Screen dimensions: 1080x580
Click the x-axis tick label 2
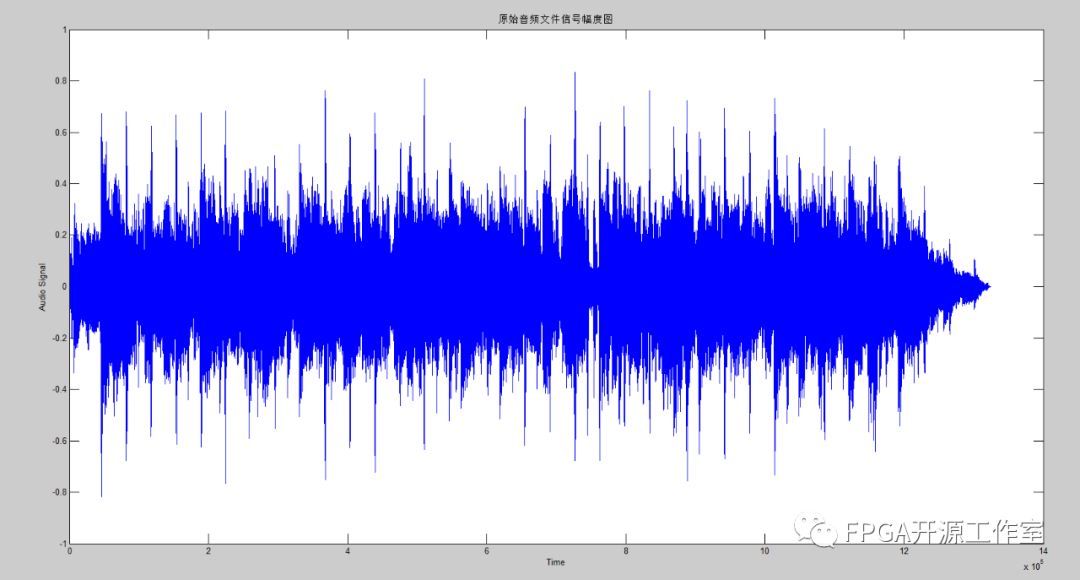209,551
